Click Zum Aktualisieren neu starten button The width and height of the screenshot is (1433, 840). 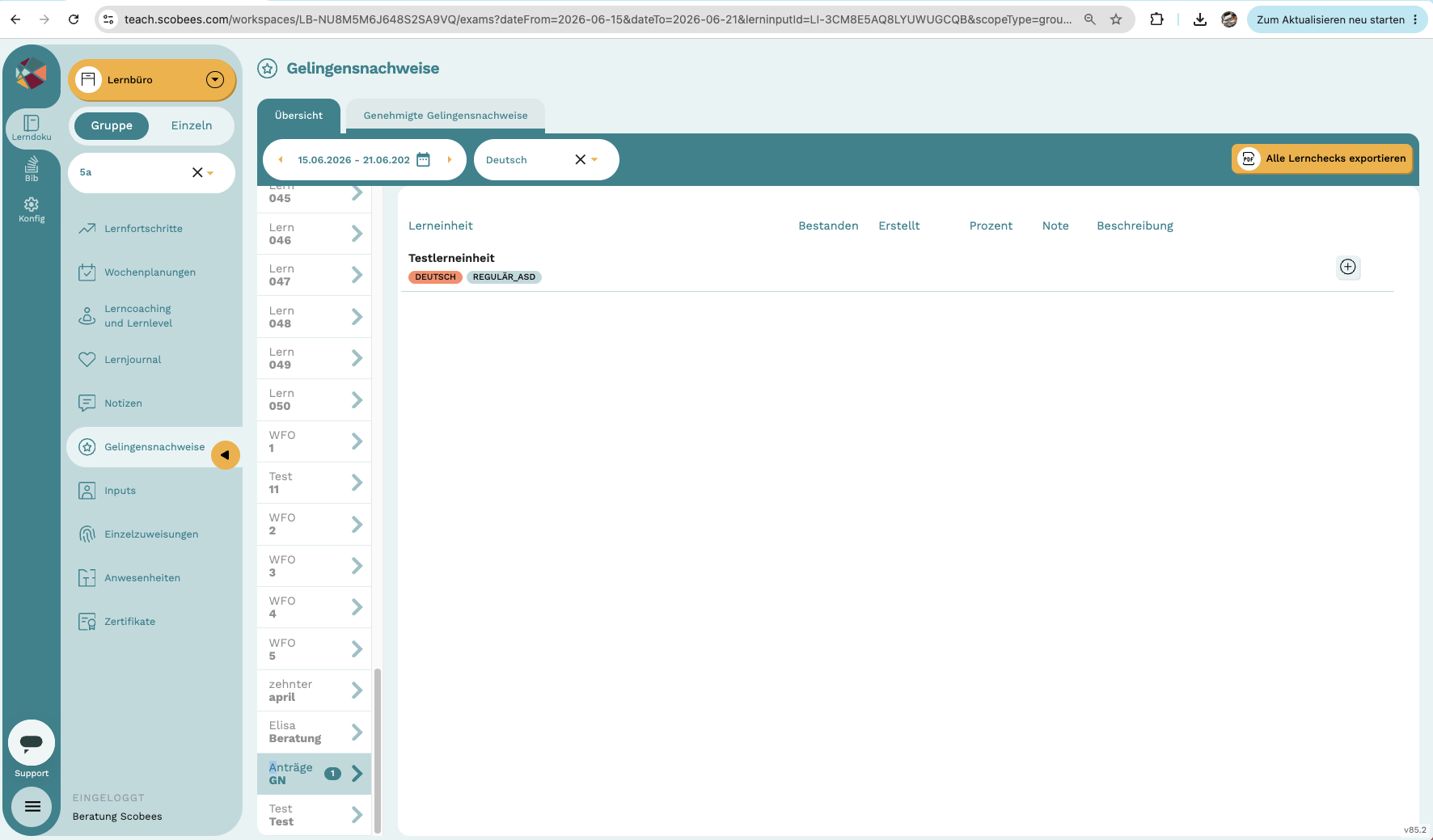point(1338,19)
